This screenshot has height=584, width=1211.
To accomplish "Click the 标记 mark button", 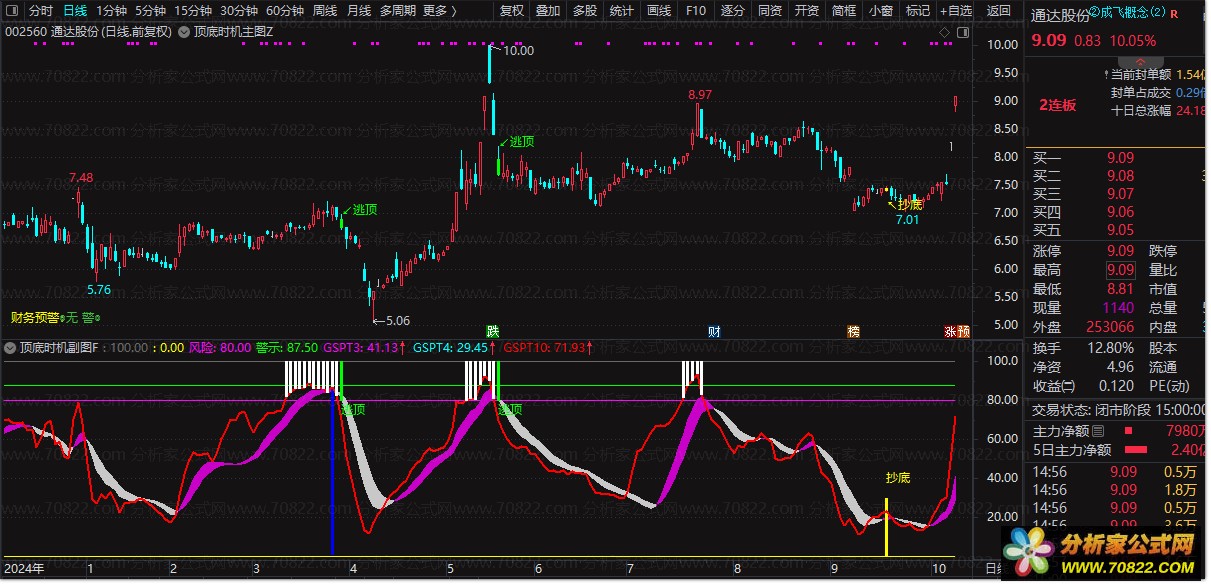I will click(x=917, y=11).
